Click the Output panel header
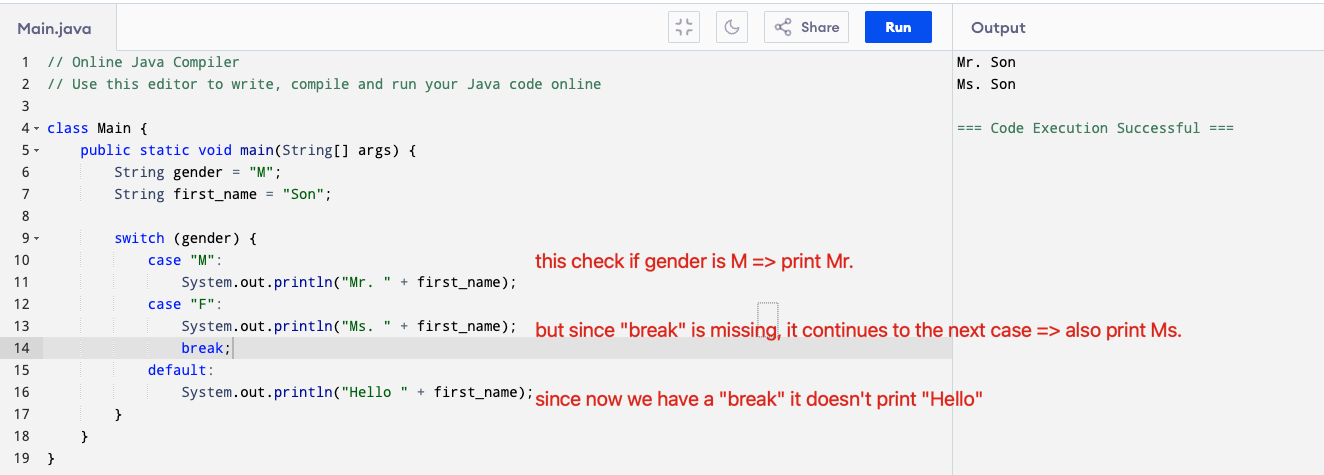The width and height of the screenshot is (1324, 475). (x=998, y=28)
